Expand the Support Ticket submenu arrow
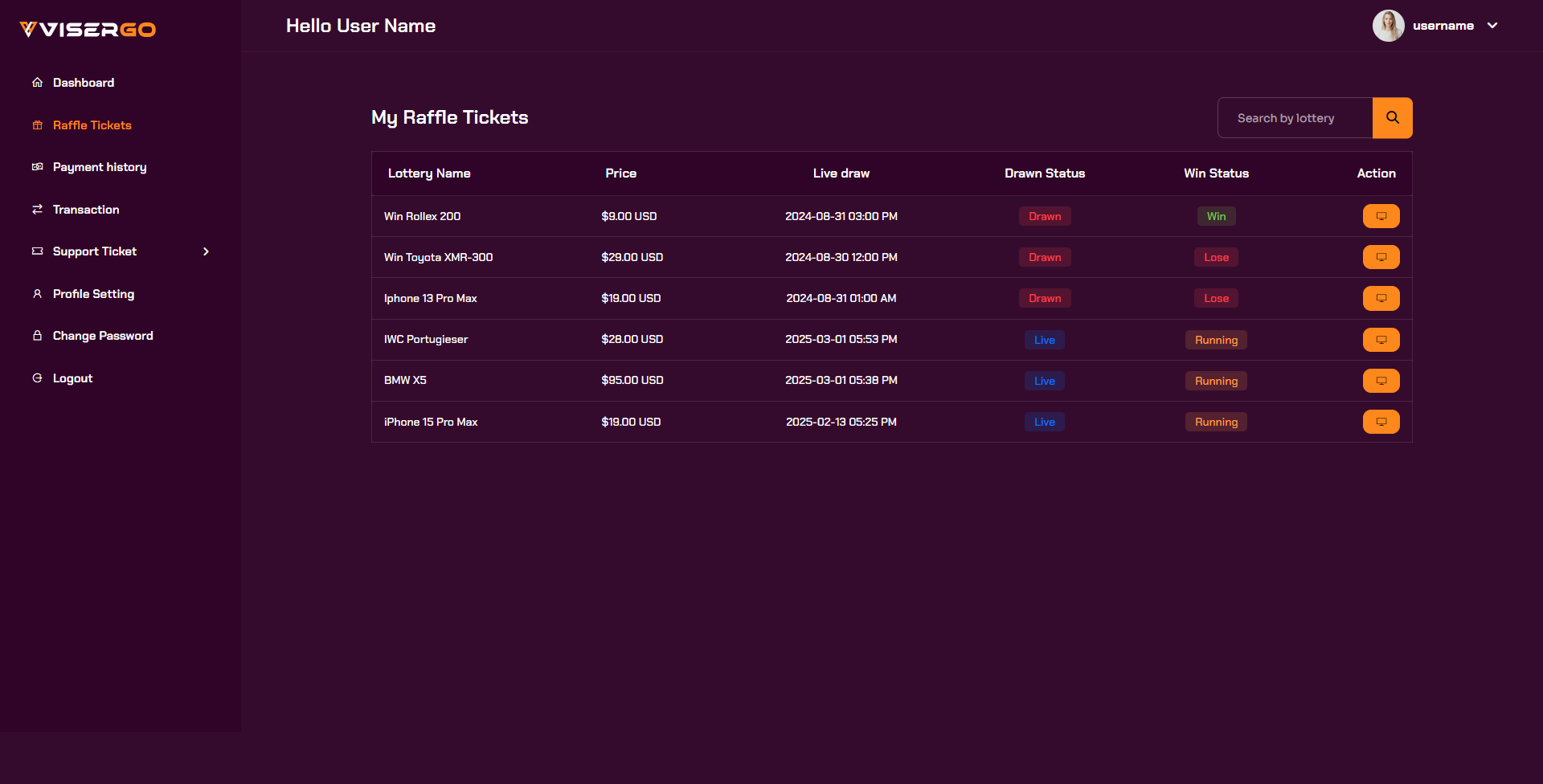This screenshot has height=784, width=1543. coord(207,251)
